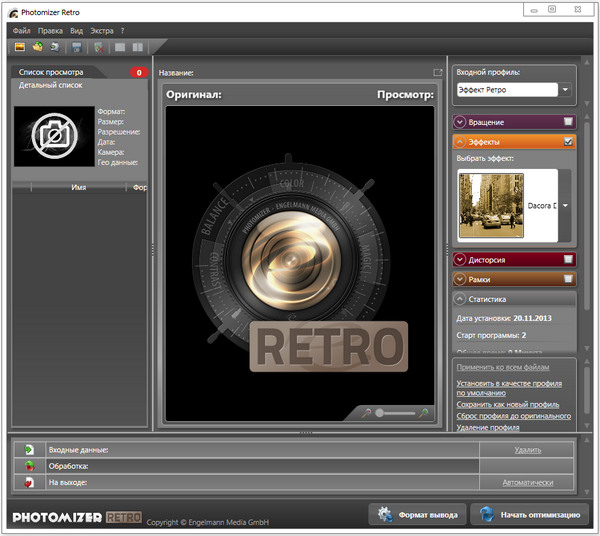
Task: Click the save floppy disk toolbar icon
Action: [x=76, y=47]
